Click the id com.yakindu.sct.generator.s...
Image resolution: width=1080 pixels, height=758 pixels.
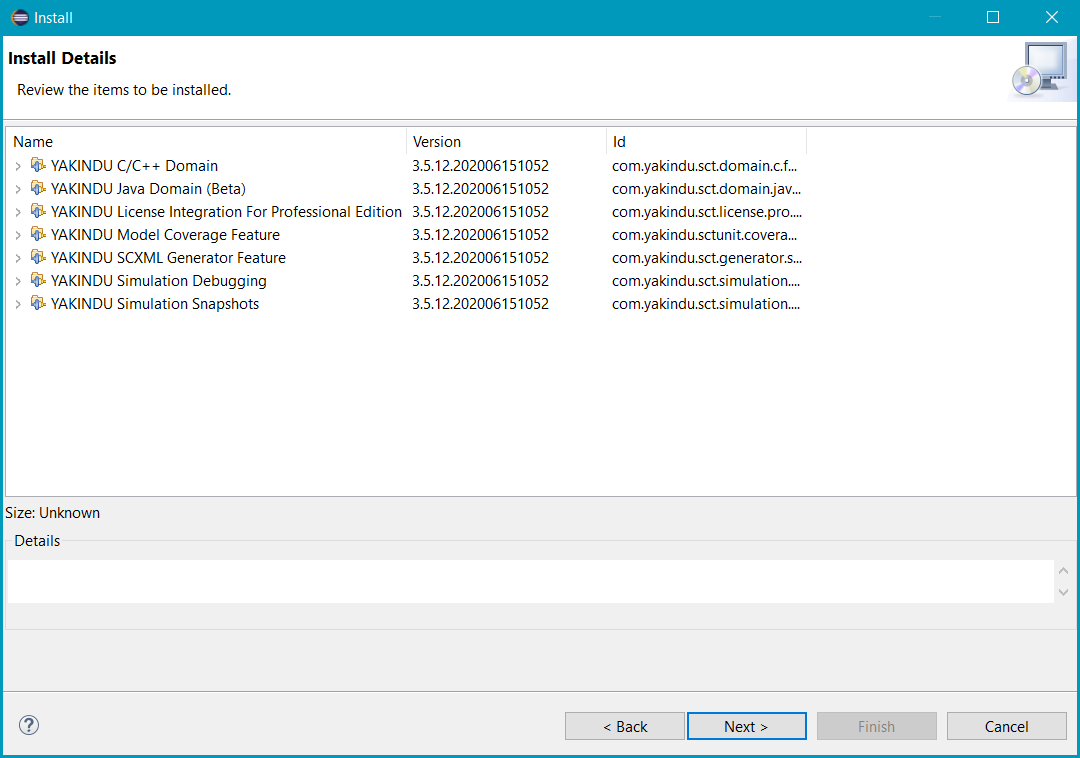tap(707, 257)
